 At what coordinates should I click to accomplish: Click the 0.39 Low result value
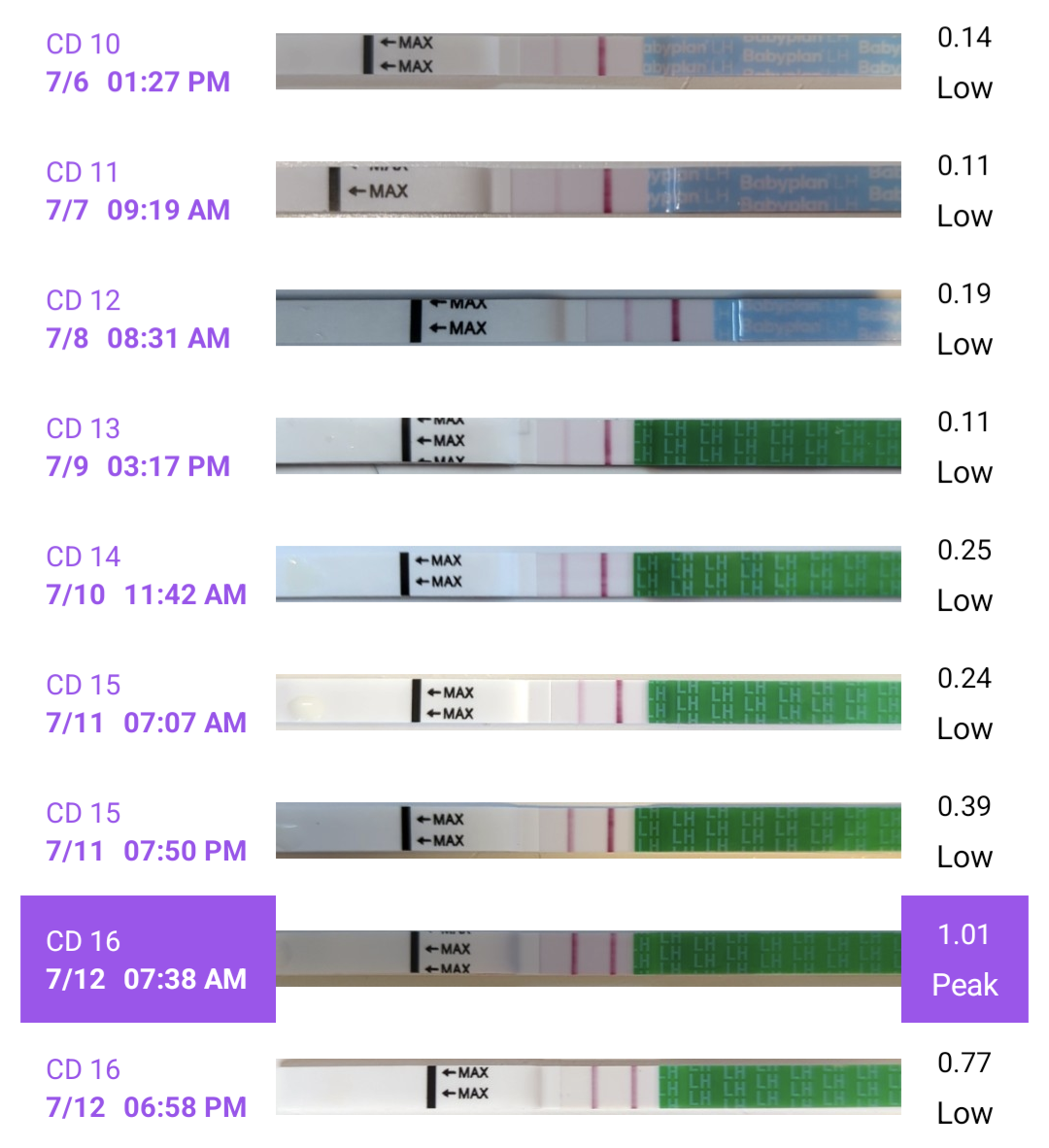pos(964,831)
